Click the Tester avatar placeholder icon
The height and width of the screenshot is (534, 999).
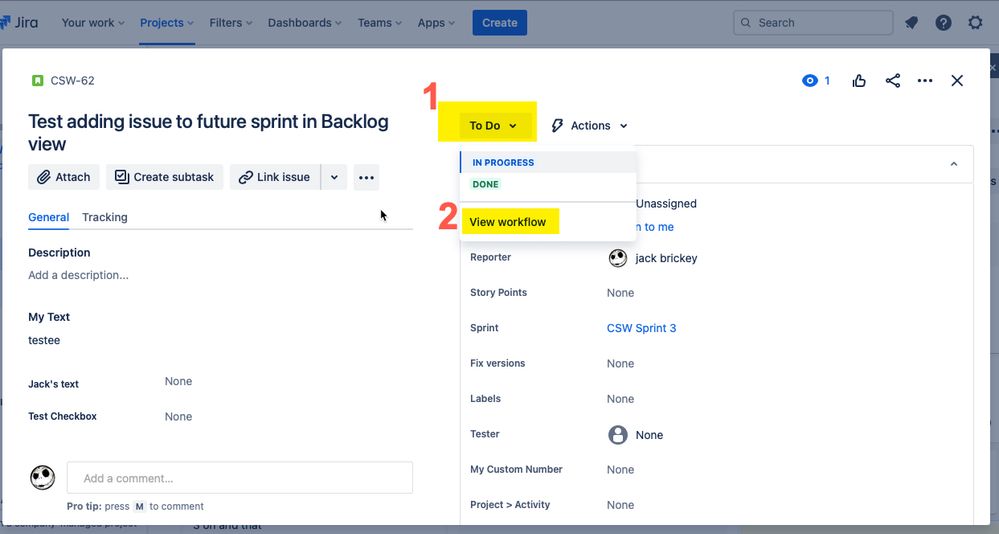pos(617,435)
